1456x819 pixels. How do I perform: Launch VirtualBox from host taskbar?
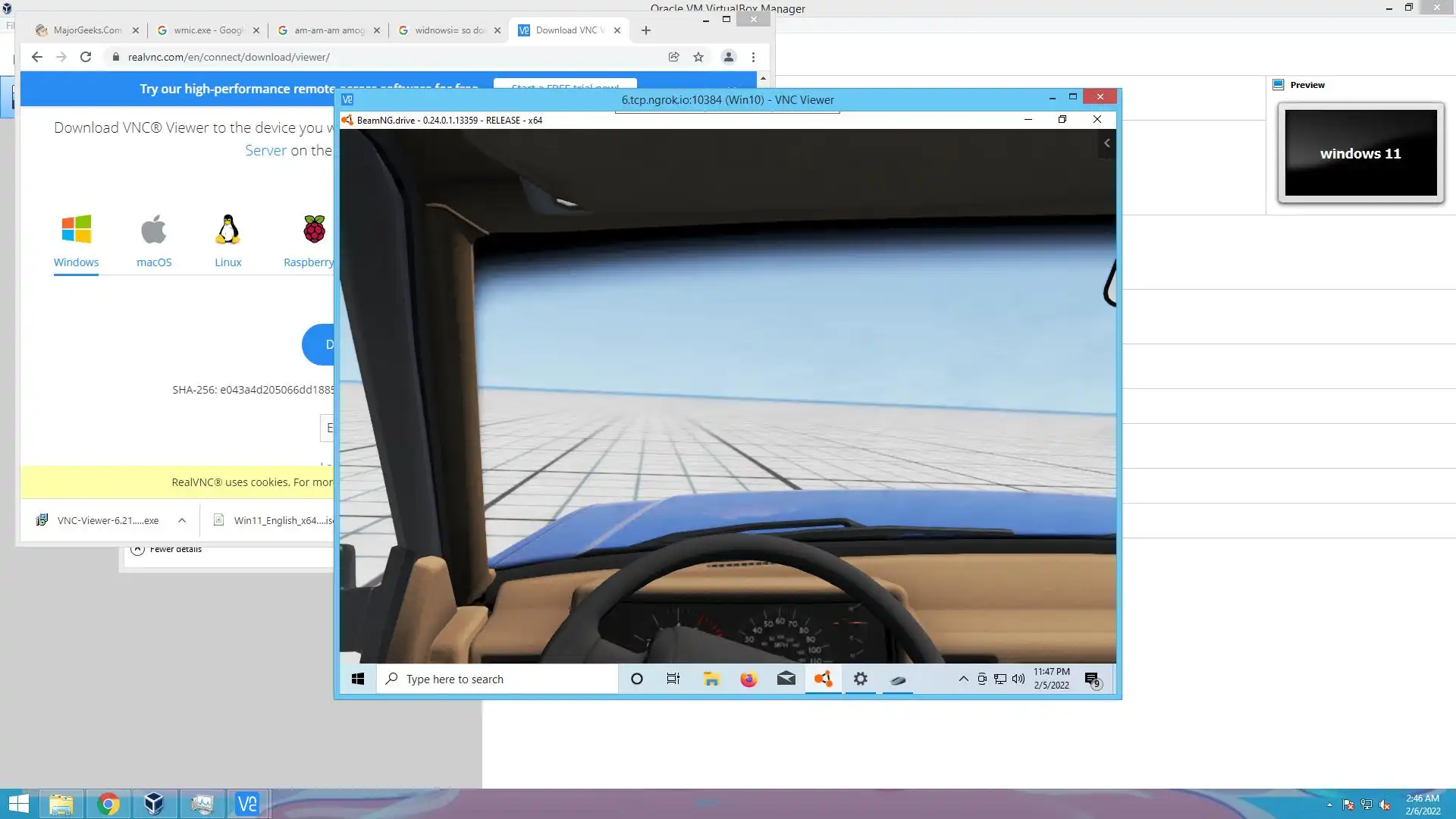click(x=154, y=803)
